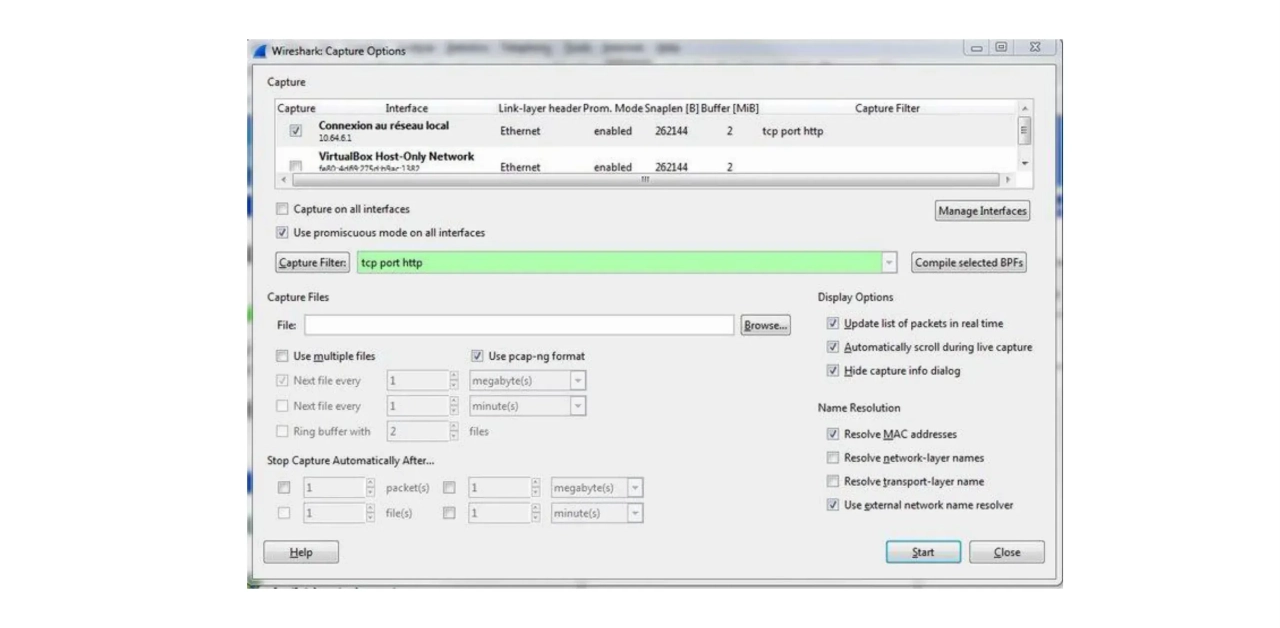This screenshot has width=1280, height=628.
Task: Enable VirtualBox Host-Only Network capture checkbox
Action: click(x=296, y=166)
